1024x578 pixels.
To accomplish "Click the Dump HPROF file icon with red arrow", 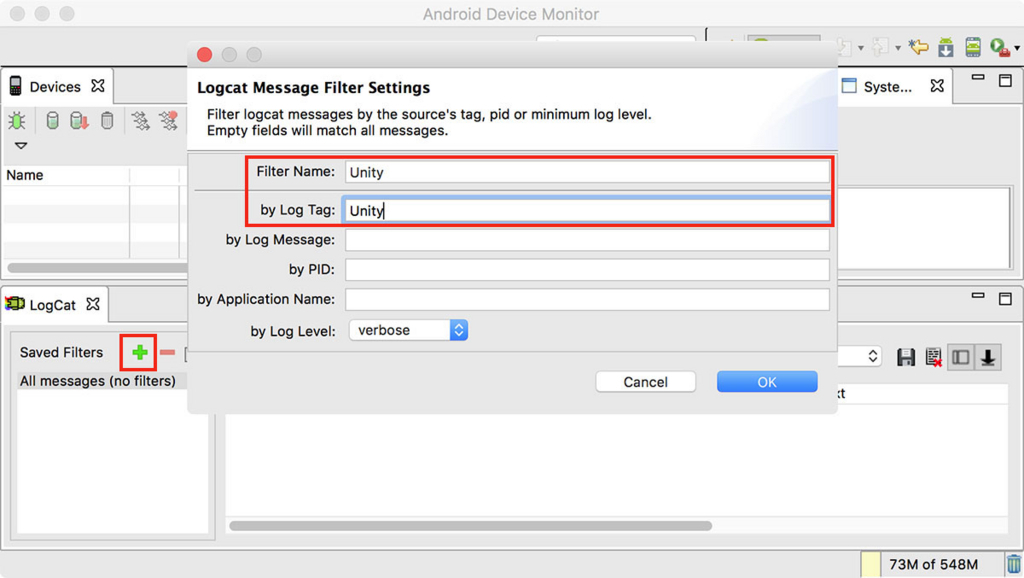I will [x=79, y=120].
